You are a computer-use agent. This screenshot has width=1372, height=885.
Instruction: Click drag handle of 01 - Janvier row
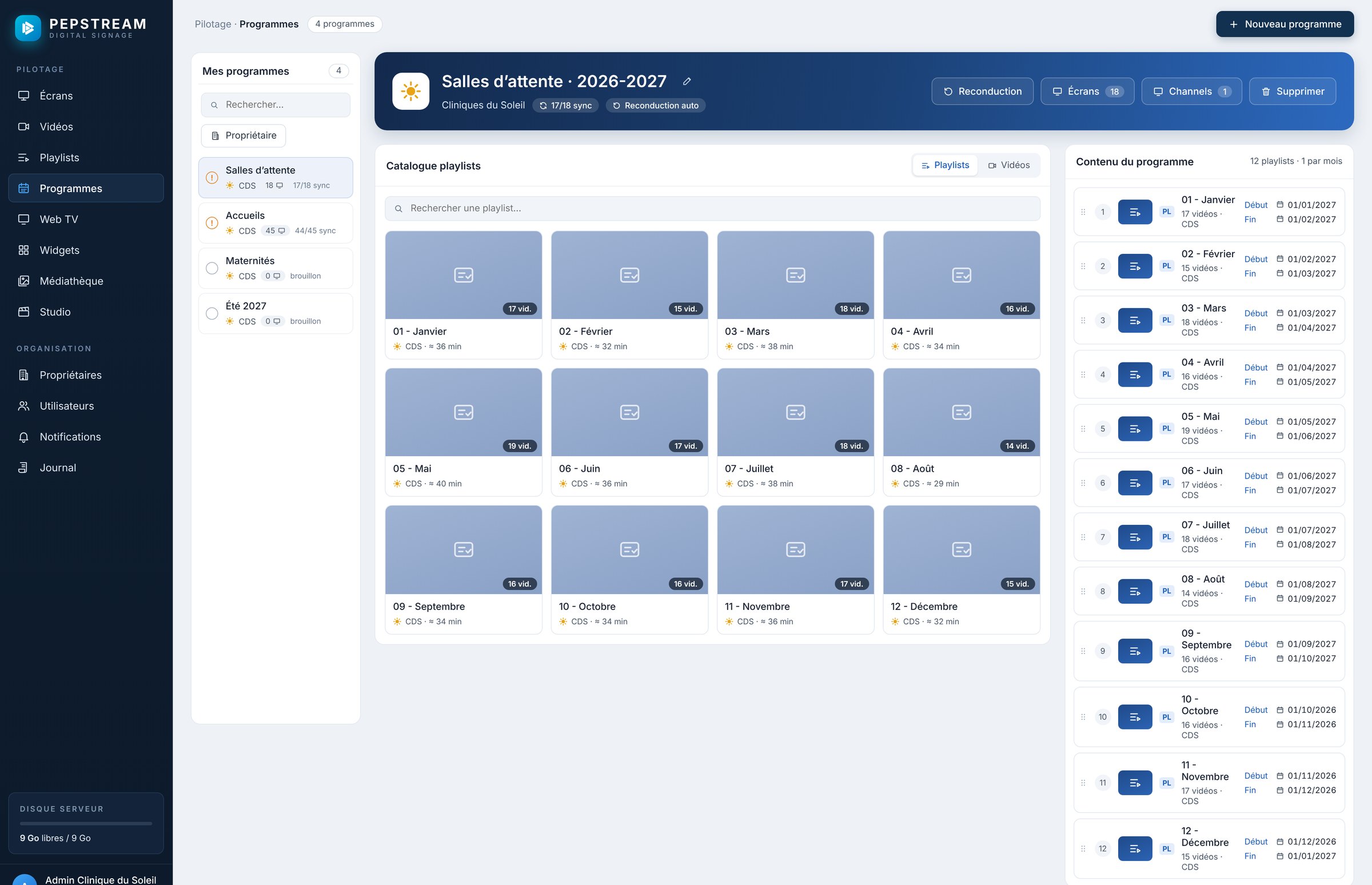click(x=1083, y=212)
